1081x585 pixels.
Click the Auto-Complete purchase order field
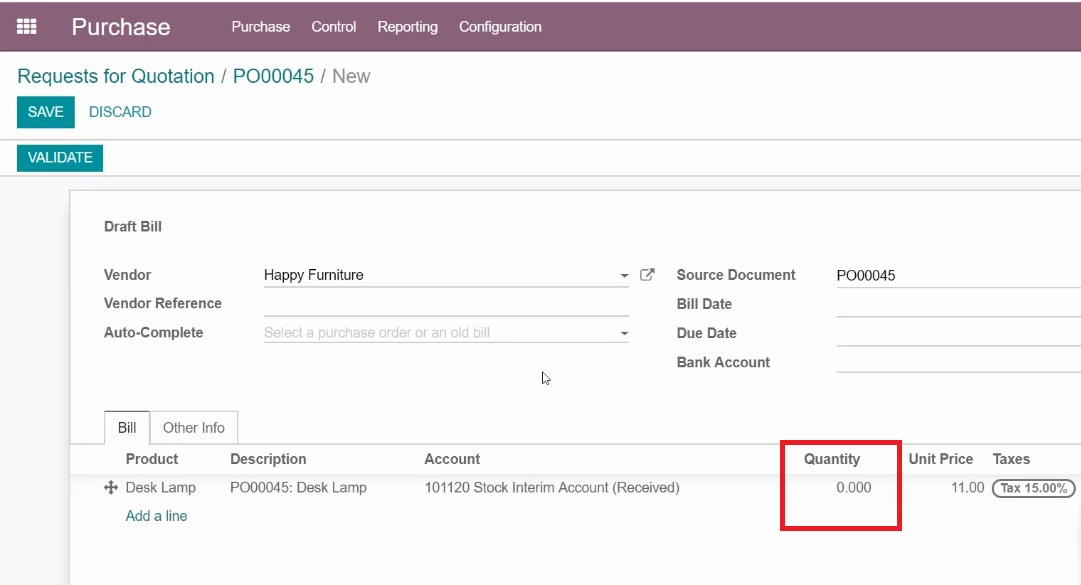coord(446,333)
